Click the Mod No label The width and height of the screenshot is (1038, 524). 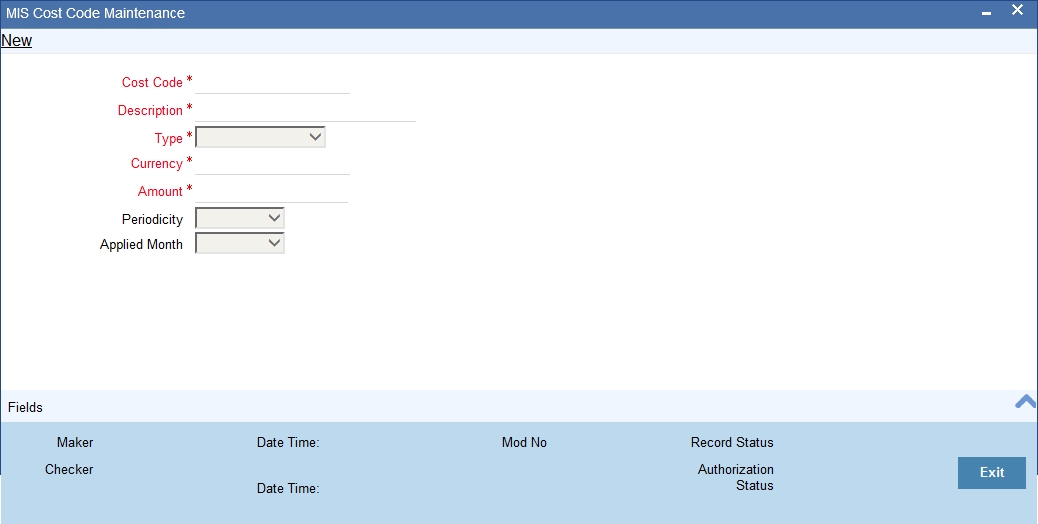(x=524, y=443)
